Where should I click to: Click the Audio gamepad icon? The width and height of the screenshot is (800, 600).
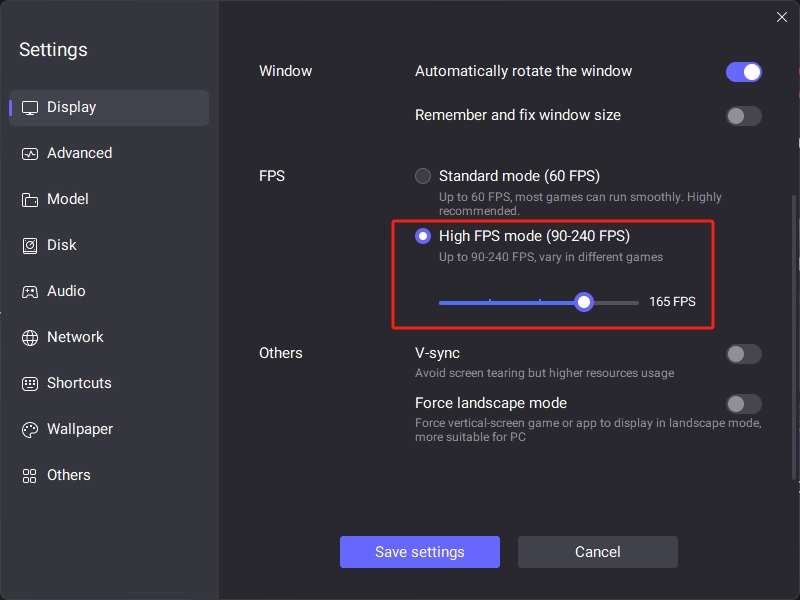(x=30, y=291)
